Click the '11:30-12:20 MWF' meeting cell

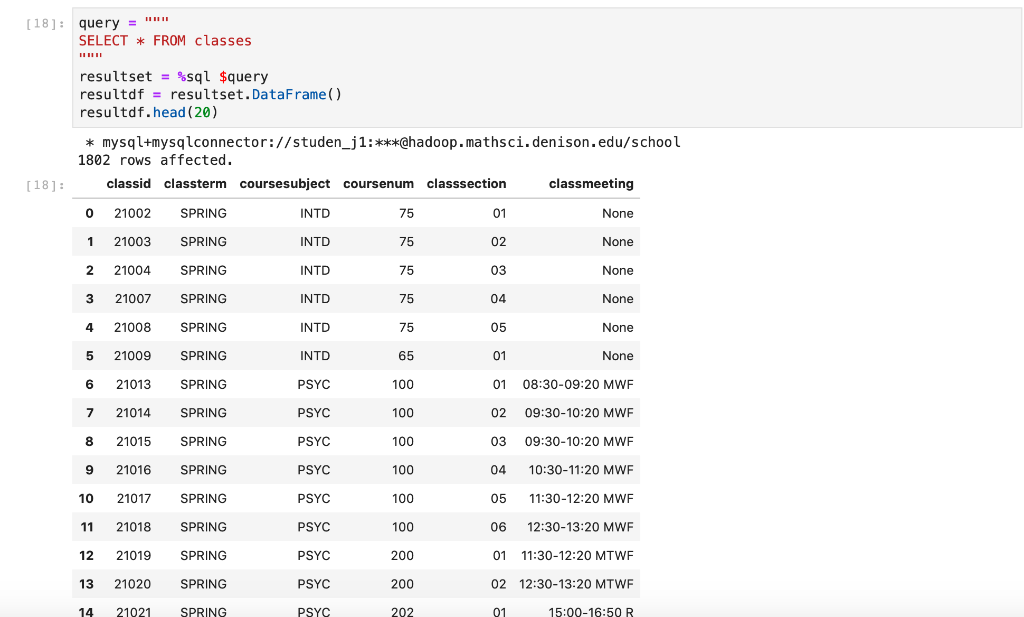(x=581, y=498)
